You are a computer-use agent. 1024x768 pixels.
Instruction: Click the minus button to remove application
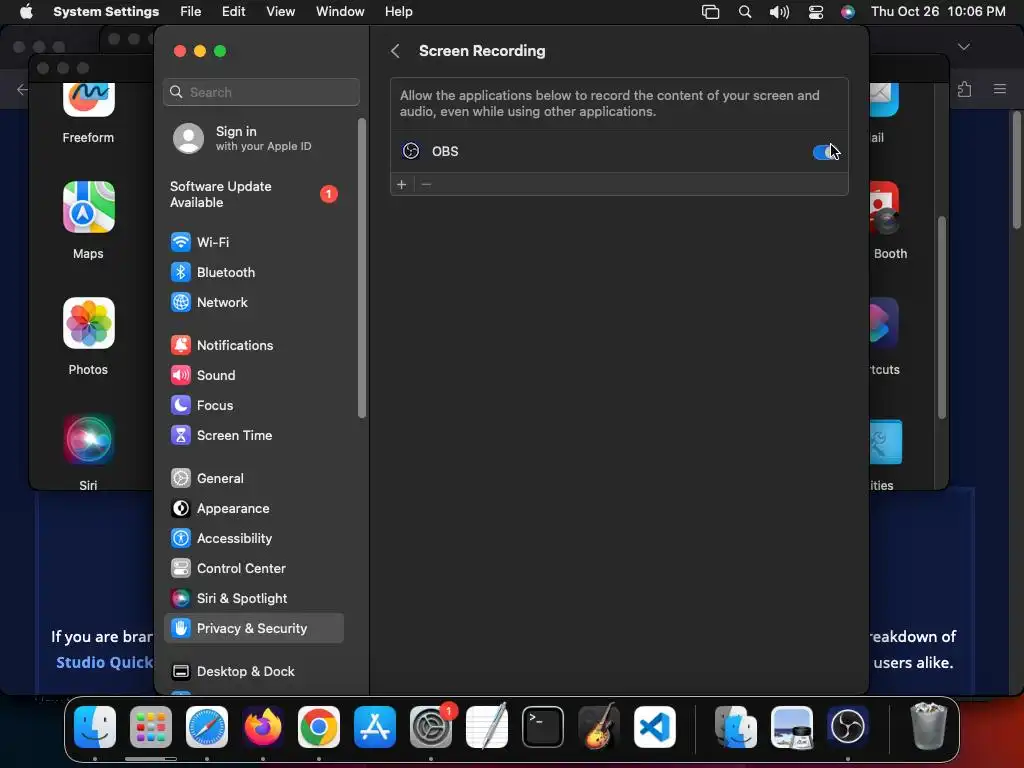point(426,184)
